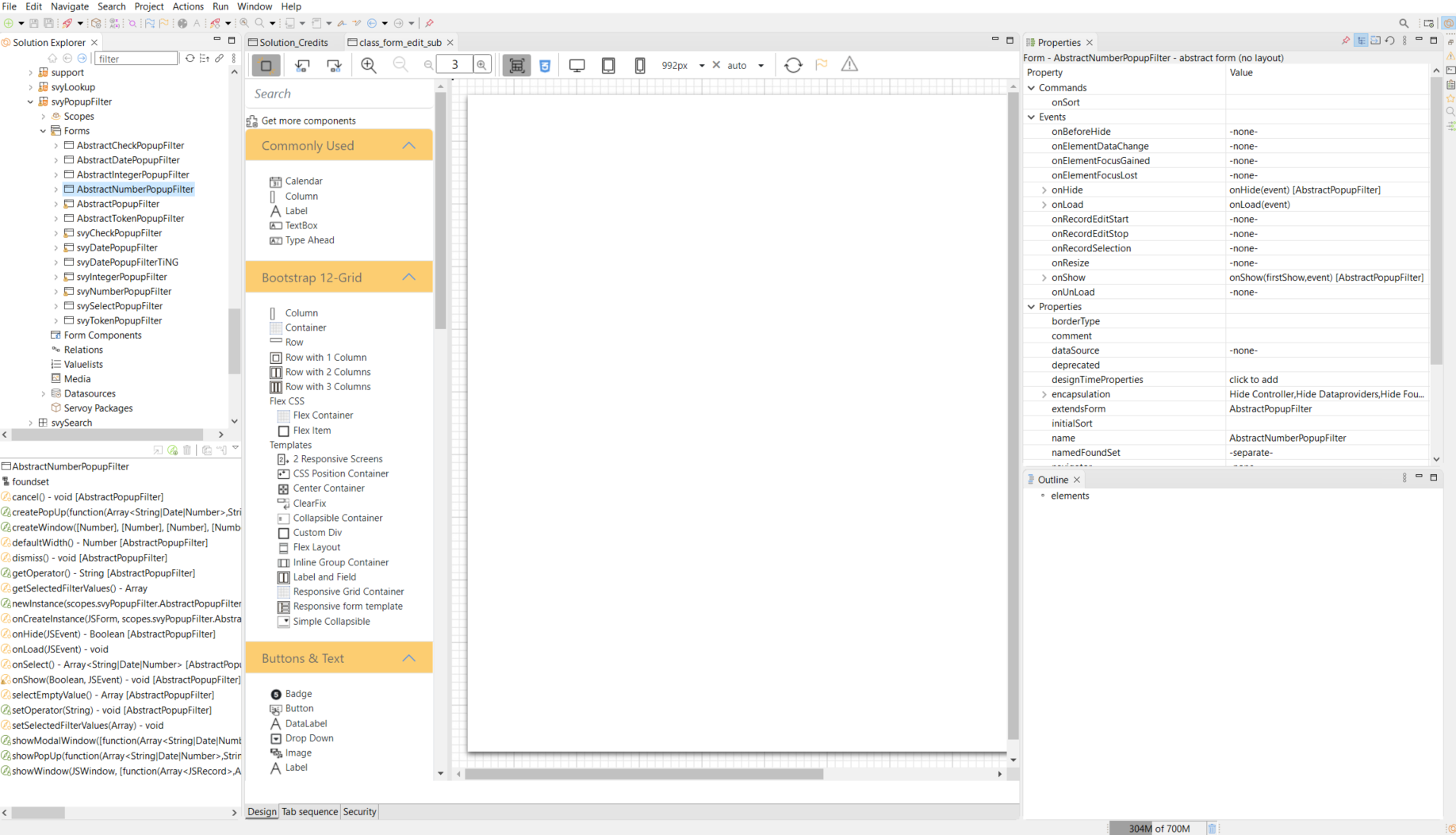Expand the Datasources tree node
Image resolution: width=1456 pixels, height=835 pixels.
coord(44,393)
